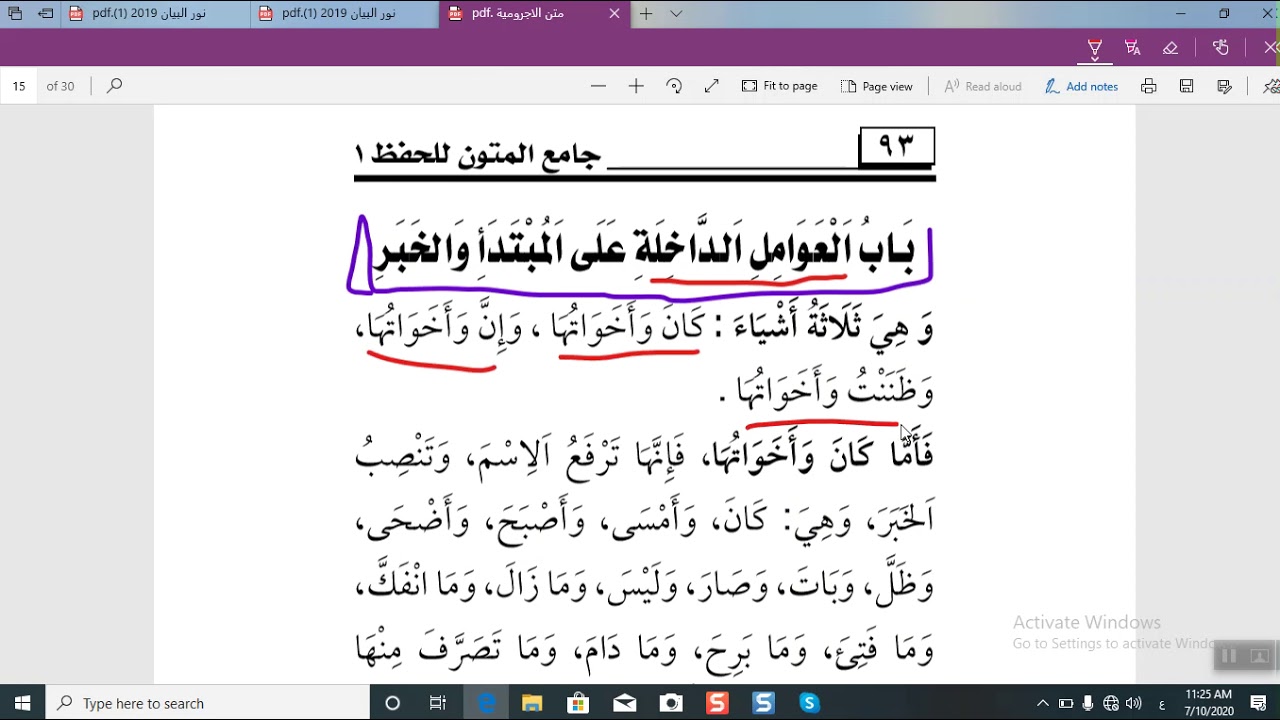Open volume control in tray
Image resolution: width=1280 pixels, height=720 pixels.
[x=1133, y=703]
